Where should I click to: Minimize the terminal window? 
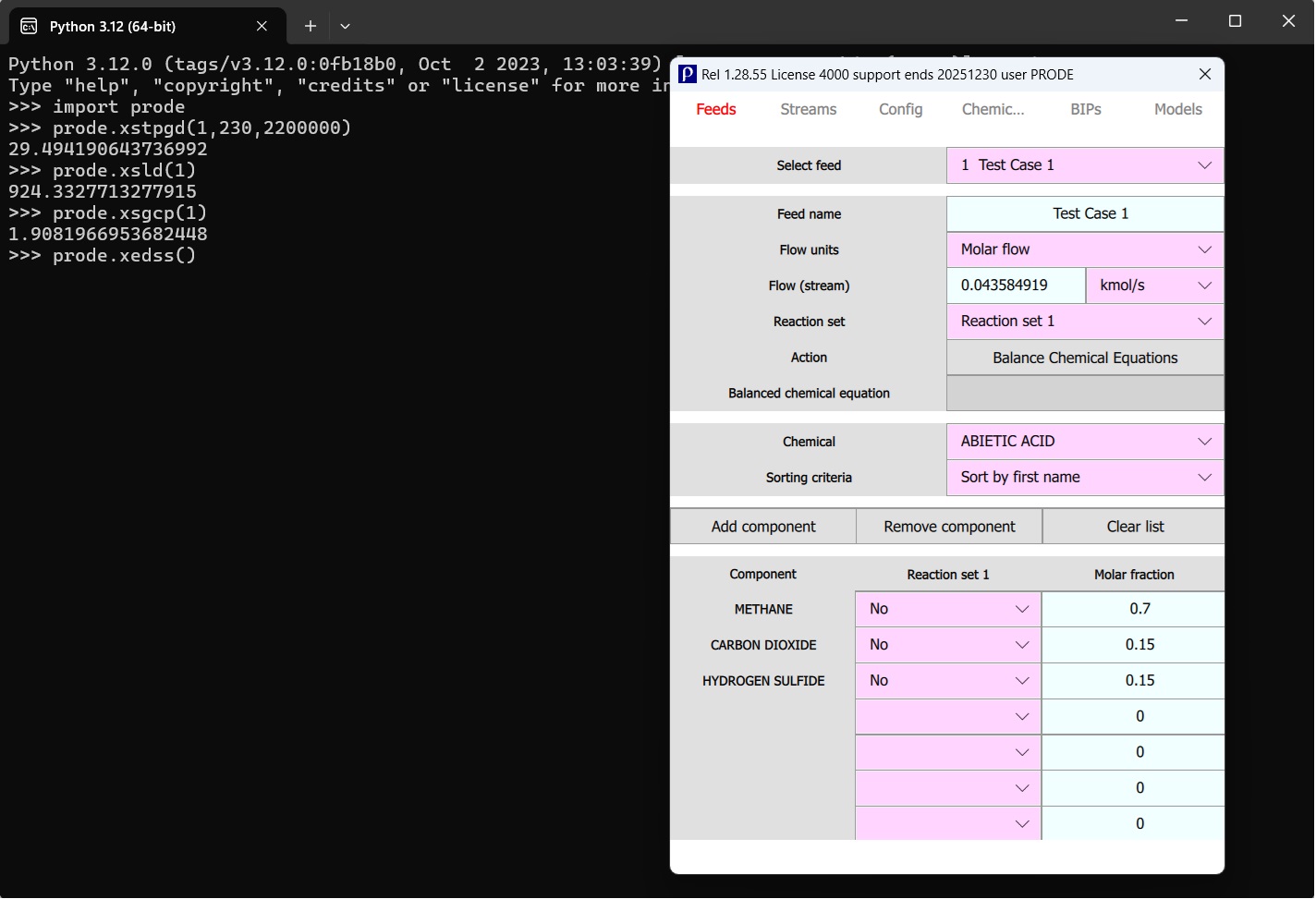pyautogui.click(x=1181, y=20)
